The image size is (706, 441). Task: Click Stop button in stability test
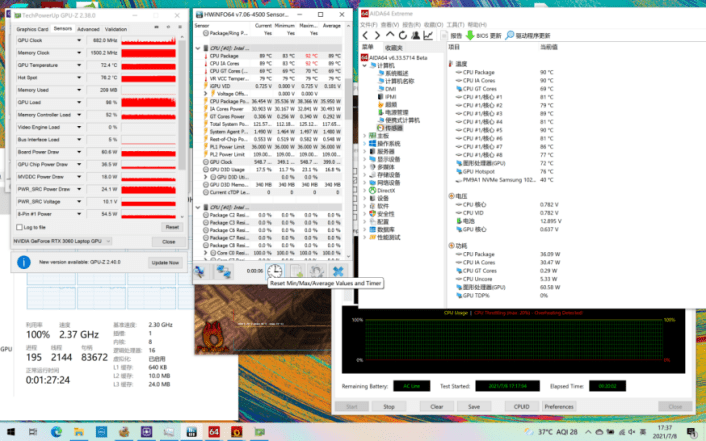[x=389, y=406]
